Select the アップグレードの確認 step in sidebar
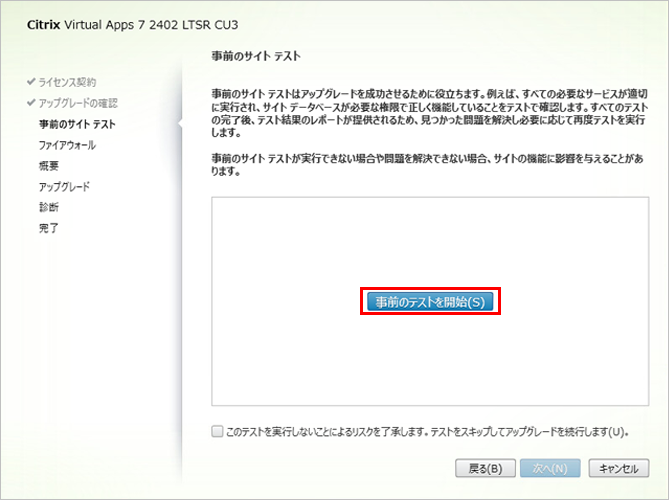Viewport: 669px width, 500px height. pyautogui.click(x=80, y=103)
